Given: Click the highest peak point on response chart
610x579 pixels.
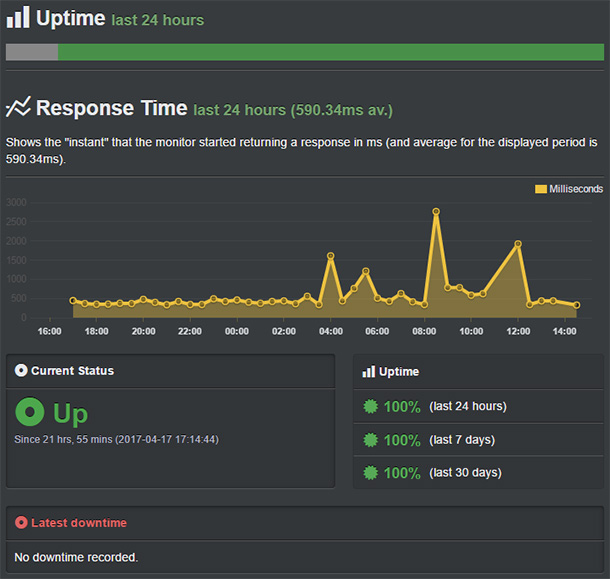Looking at the screenshot, I should [x=436, y=212].
